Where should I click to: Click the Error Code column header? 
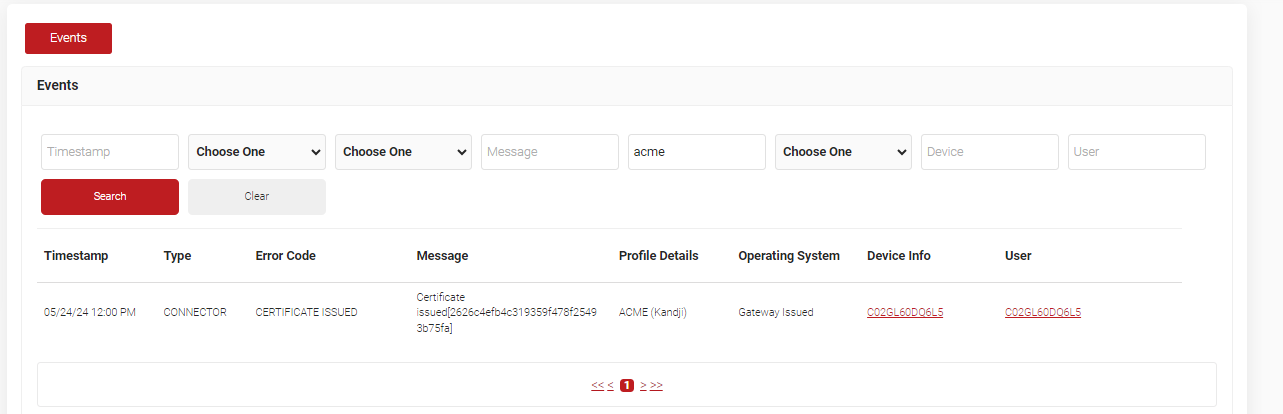coord(286,256)
